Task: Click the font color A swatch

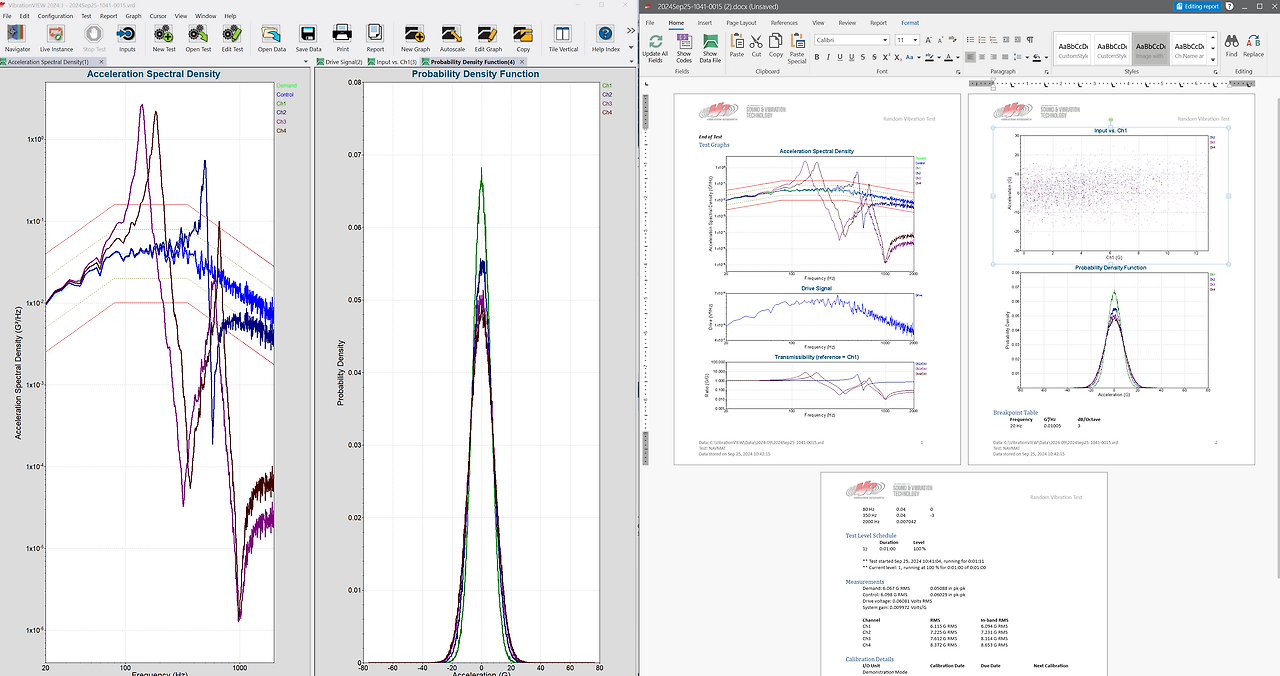Action: [x=949, y=57]
